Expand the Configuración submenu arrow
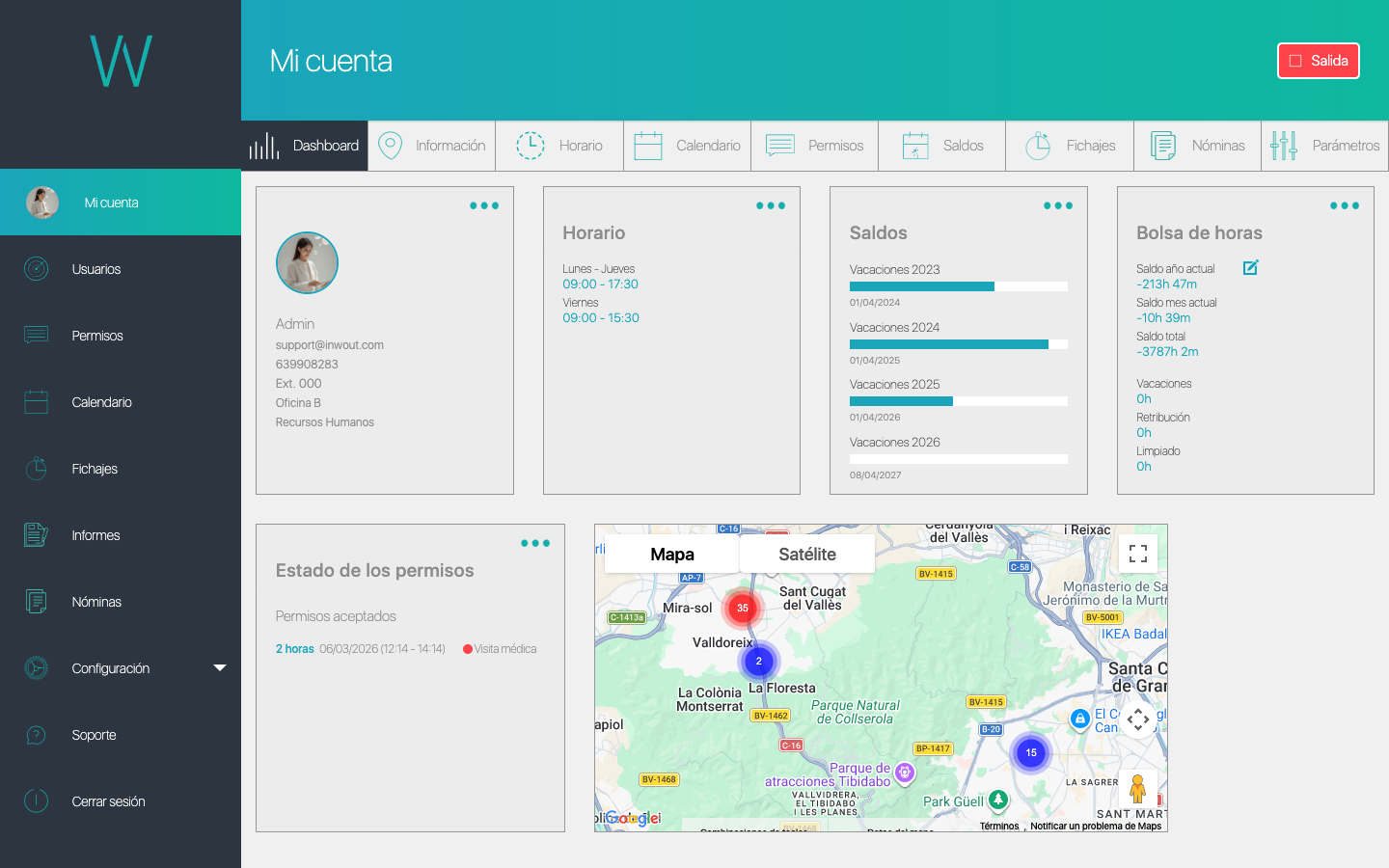This screenshot has height=868, width=1389. coord(220,667)
